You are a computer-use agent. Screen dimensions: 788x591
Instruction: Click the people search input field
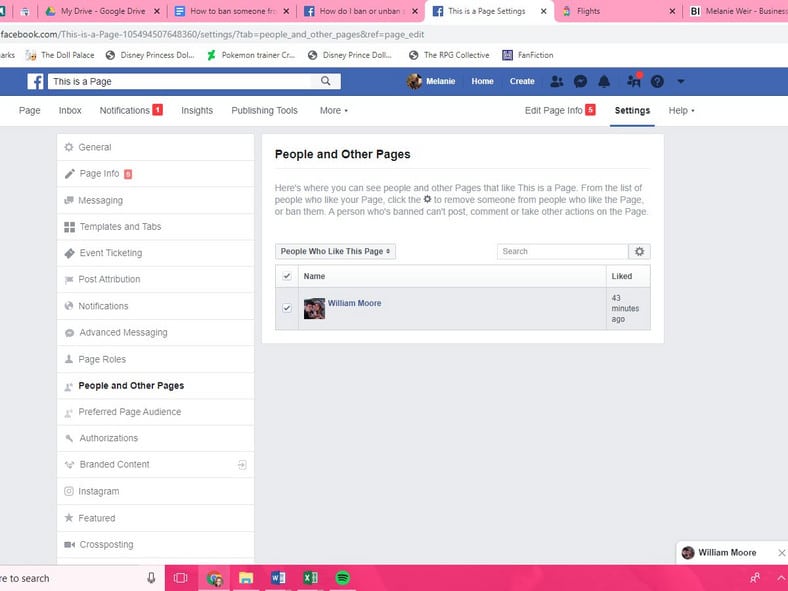point(562,251)
